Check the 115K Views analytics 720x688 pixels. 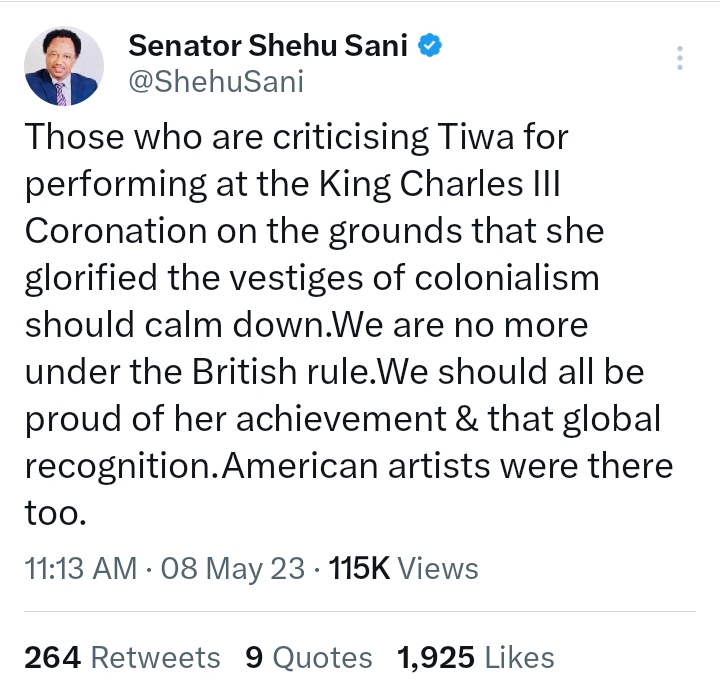point(404,568)
